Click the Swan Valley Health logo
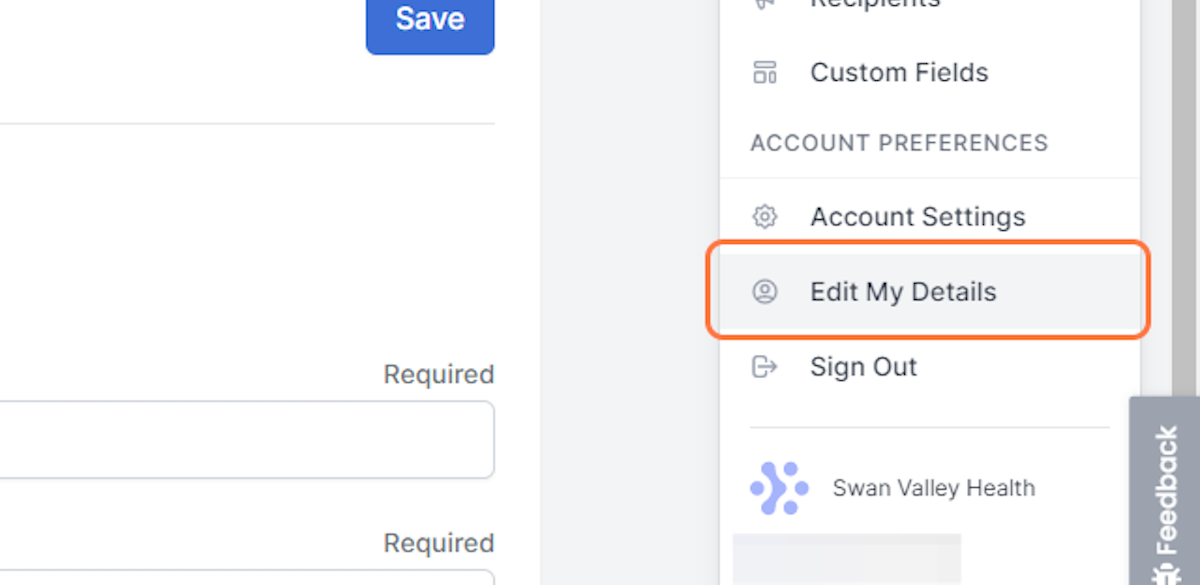This screenshot has width=1200, height=586. [779, 488]
